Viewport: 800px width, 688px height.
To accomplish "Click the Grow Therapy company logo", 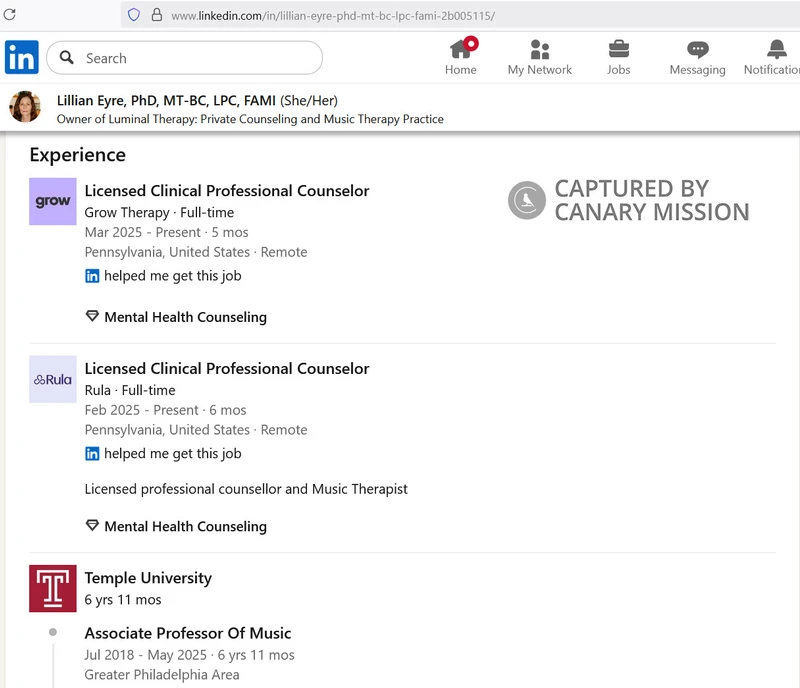I will (x=53, y=201).
